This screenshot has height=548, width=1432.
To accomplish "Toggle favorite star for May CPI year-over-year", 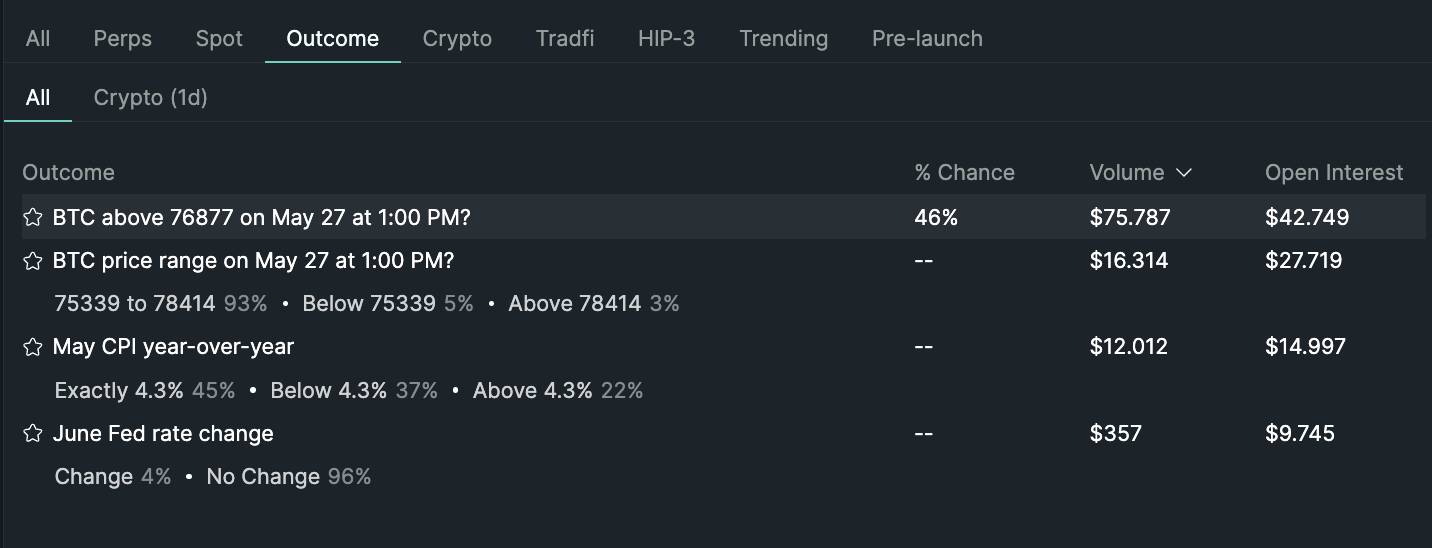I will 33,347.
